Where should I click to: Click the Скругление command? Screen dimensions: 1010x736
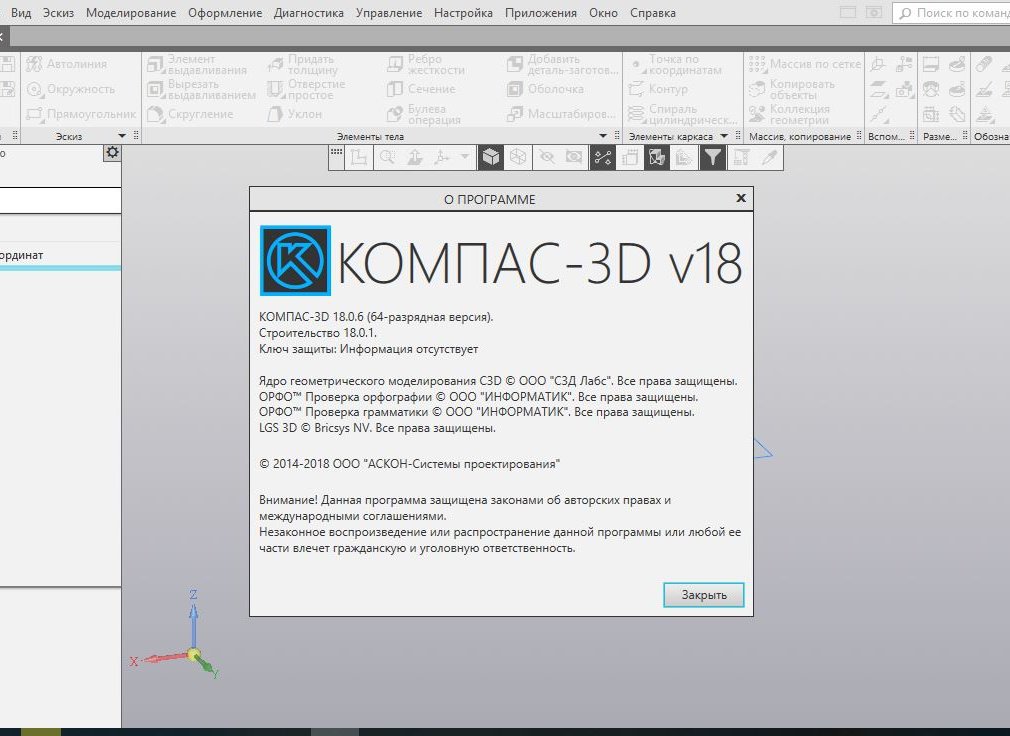[x=190, y=114]
